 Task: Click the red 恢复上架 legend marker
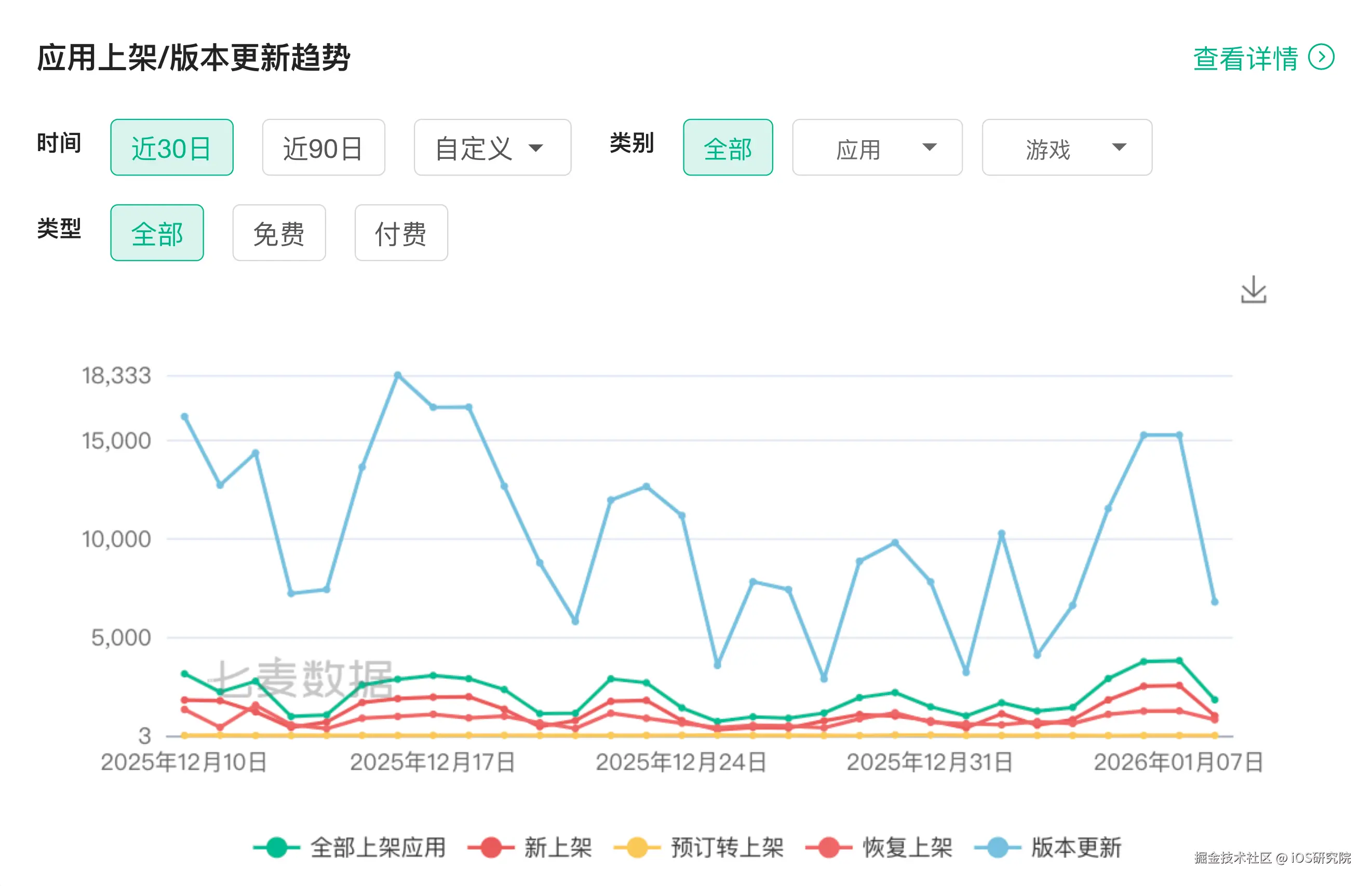[x=828, y=848]
